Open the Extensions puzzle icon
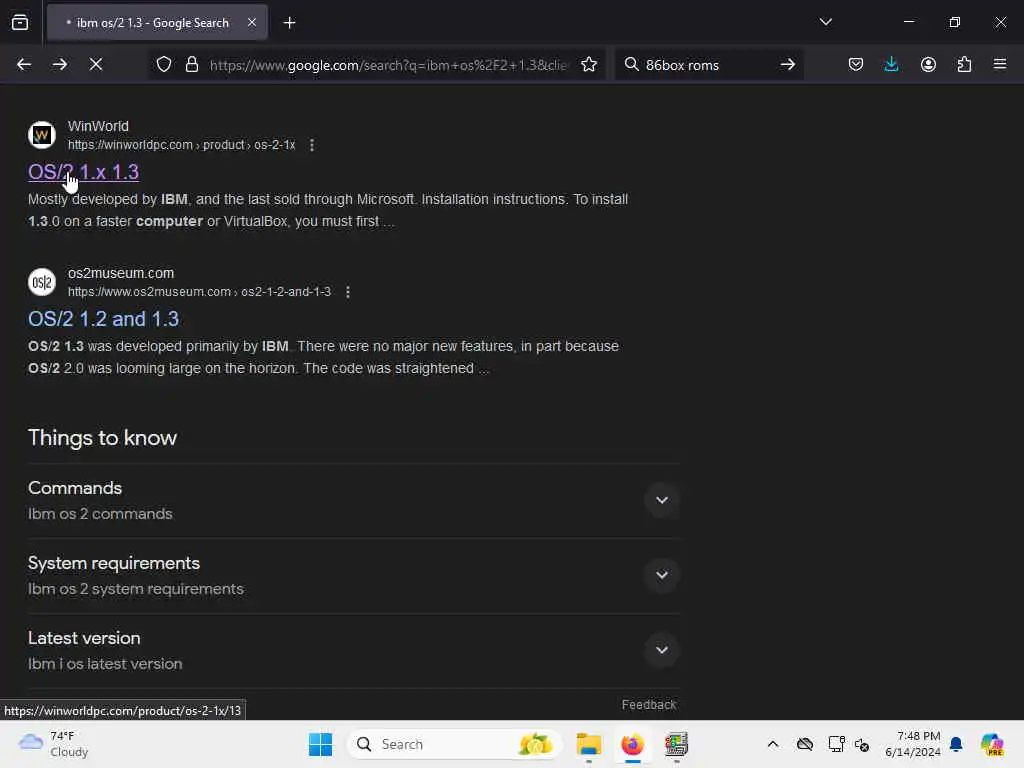 coord(964,64)
